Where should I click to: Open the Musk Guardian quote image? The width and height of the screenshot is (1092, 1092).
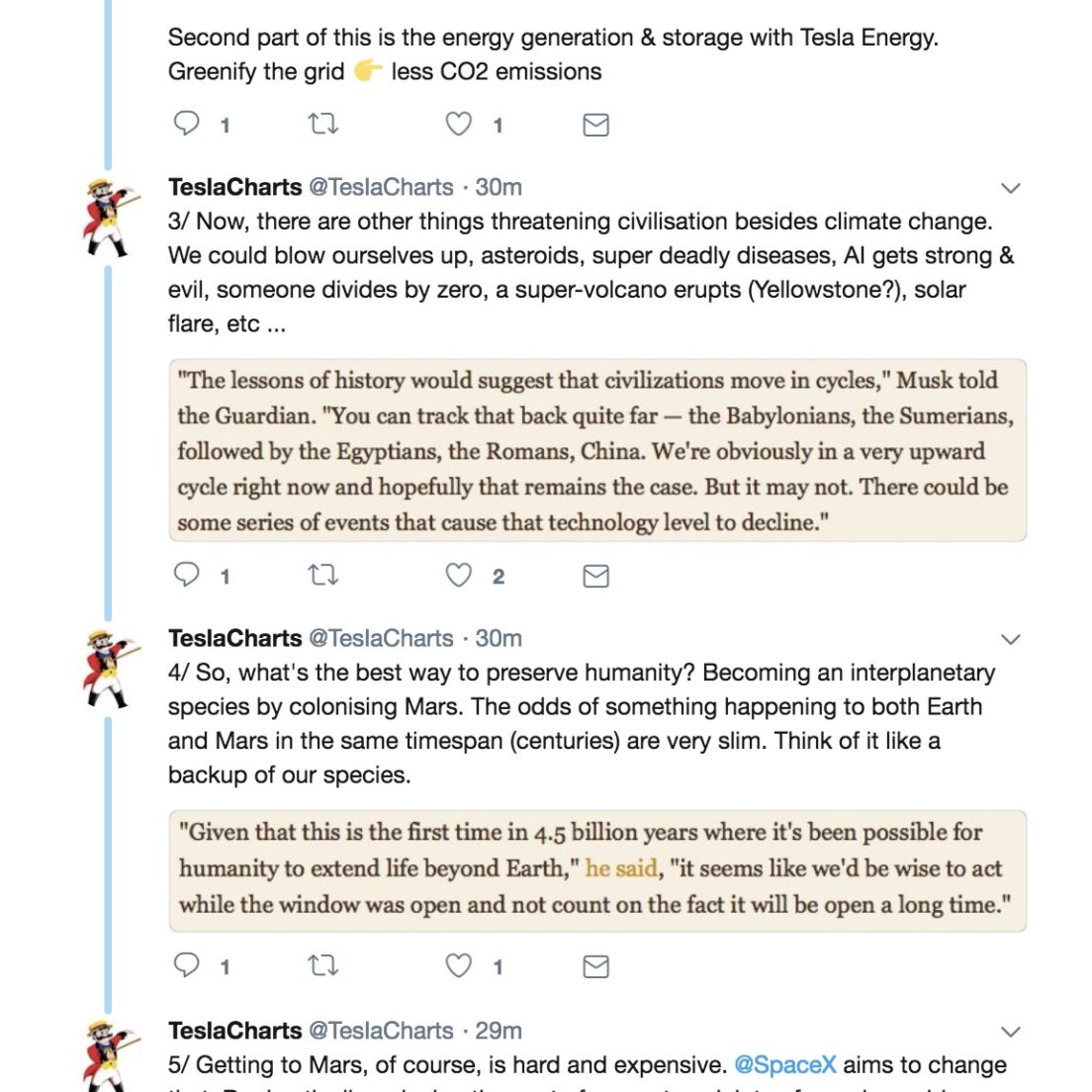pos(597,451)
